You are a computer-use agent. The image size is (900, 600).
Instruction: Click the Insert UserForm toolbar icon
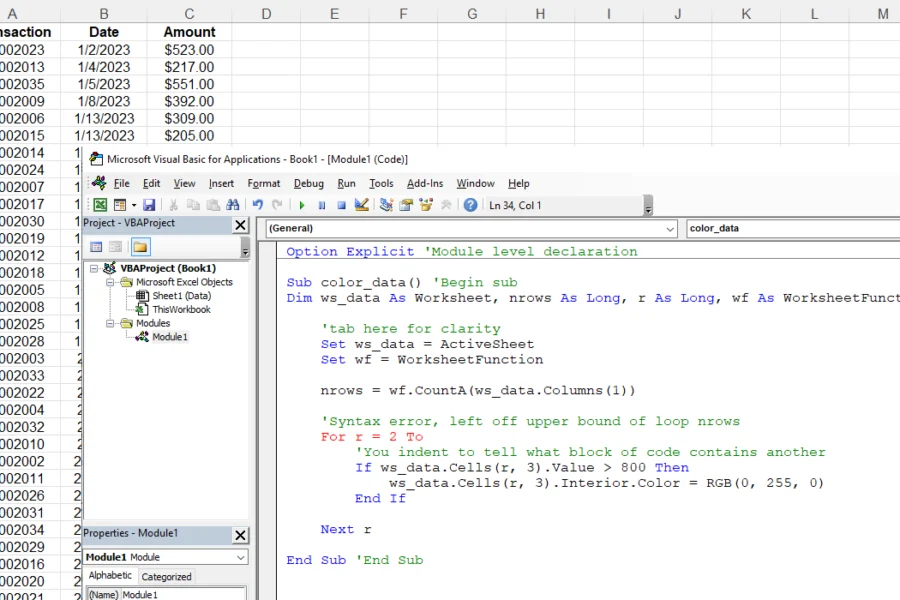[x=119, y=205]
